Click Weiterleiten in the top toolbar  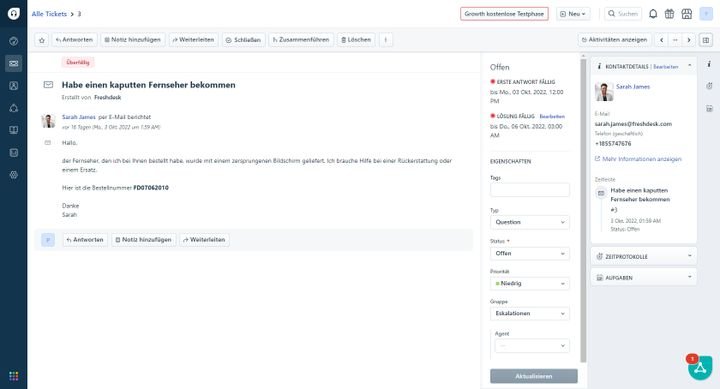point(193,40)
